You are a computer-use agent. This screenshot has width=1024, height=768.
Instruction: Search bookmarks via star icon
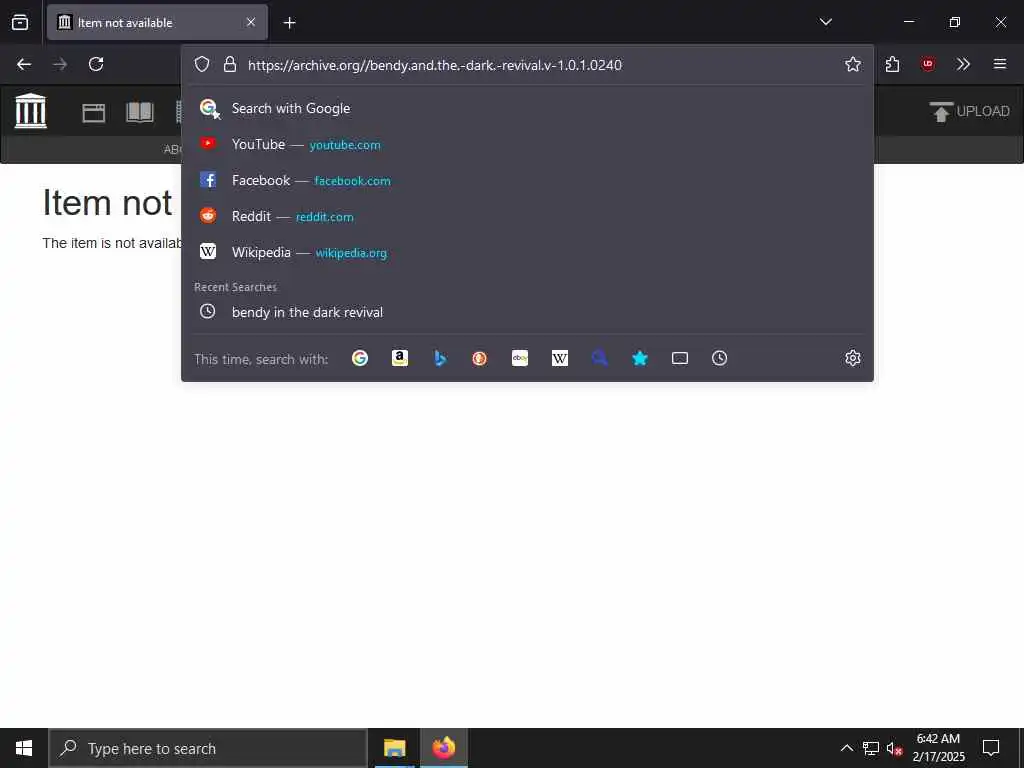(640, 358)
